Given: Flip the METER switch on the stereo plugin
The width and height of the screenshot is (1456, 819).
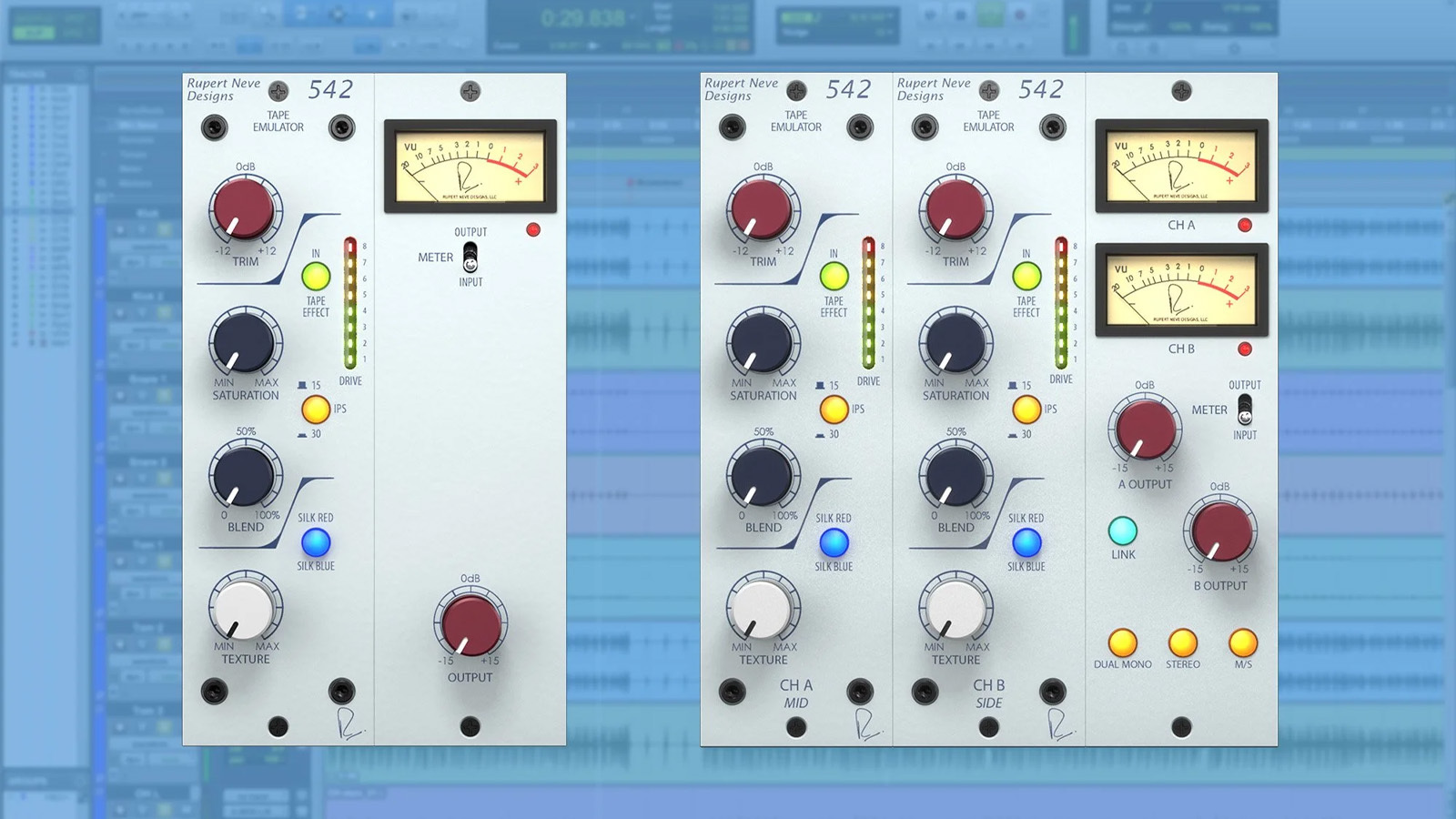Looking at the screenshot, I should 1244,410.
